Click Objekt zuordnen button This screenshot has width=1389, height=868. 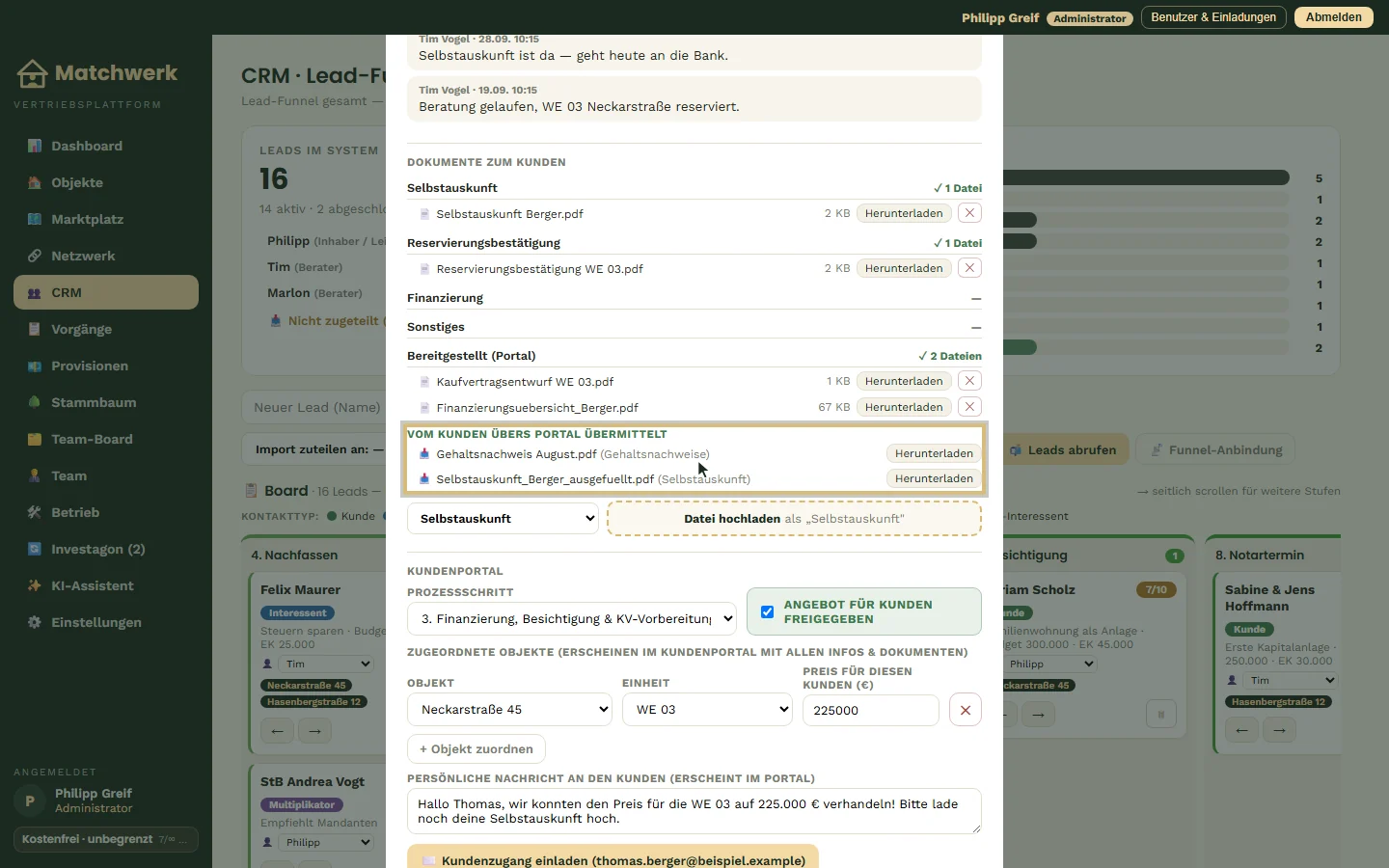pyautogui.click(x=477, y=748)
